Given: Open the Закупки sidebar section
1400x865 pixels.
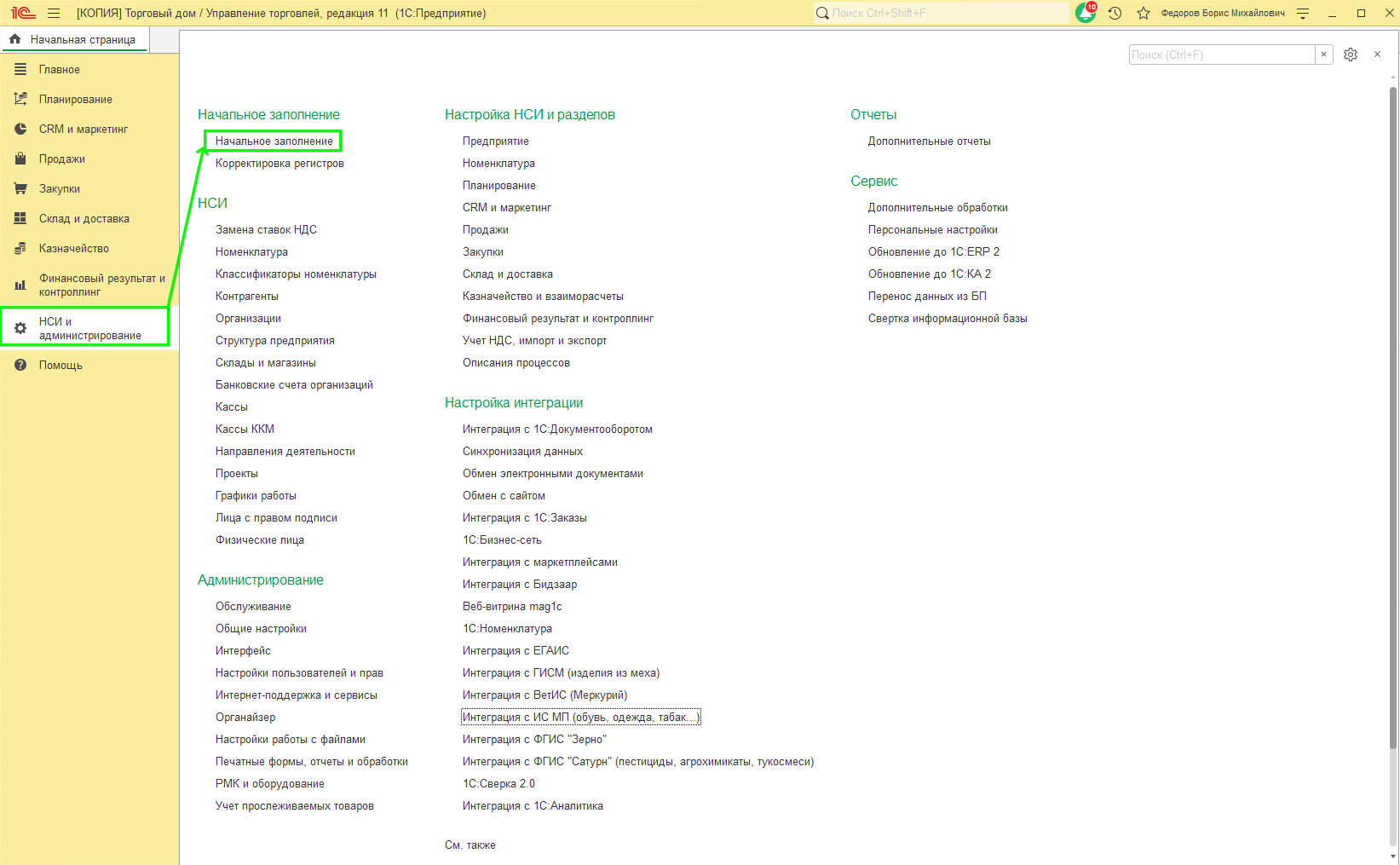Looking at the screenshot, I should coord(59,189).
